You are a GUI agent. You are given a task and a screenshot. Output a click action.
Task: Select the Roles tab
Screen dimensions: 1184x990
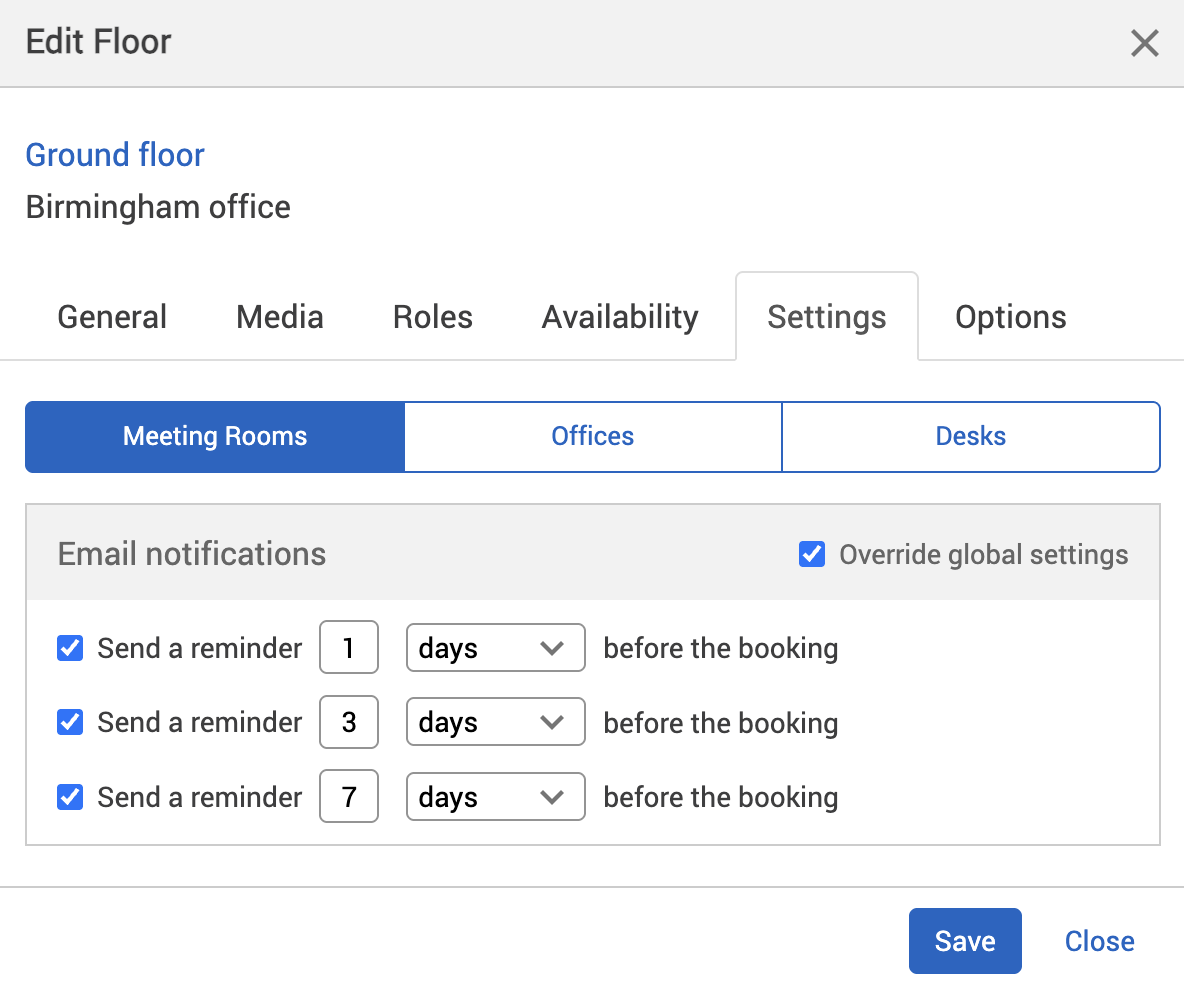click(432, 316)
